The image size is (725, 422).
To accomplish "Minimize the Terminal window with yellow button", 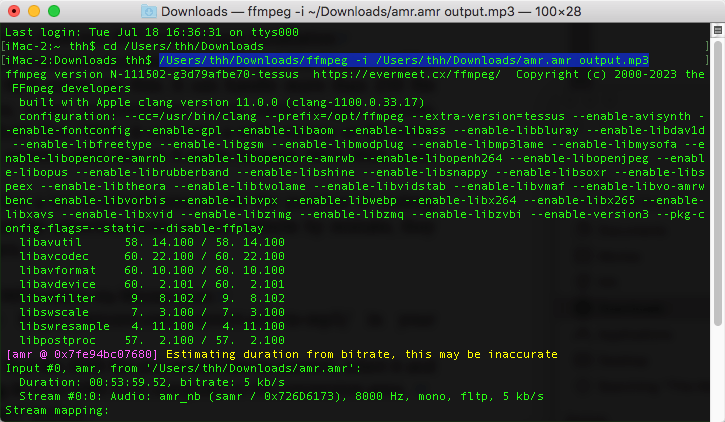I will [x=34, y=11].
